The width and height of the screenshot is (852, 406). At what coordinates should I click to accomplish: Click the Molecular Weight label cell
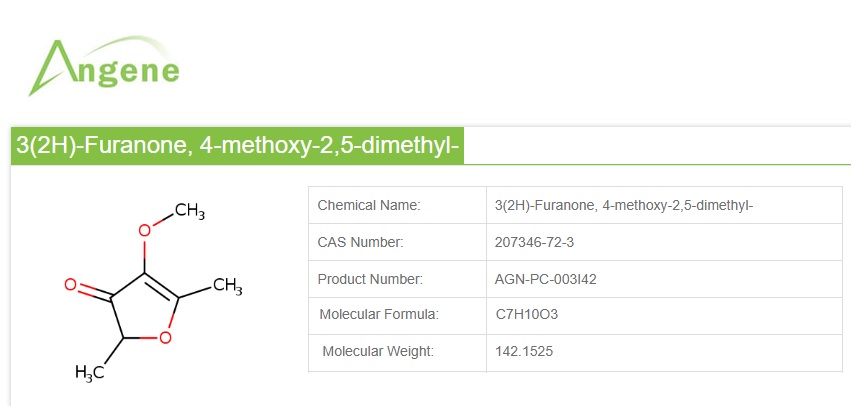coord(378,351)
